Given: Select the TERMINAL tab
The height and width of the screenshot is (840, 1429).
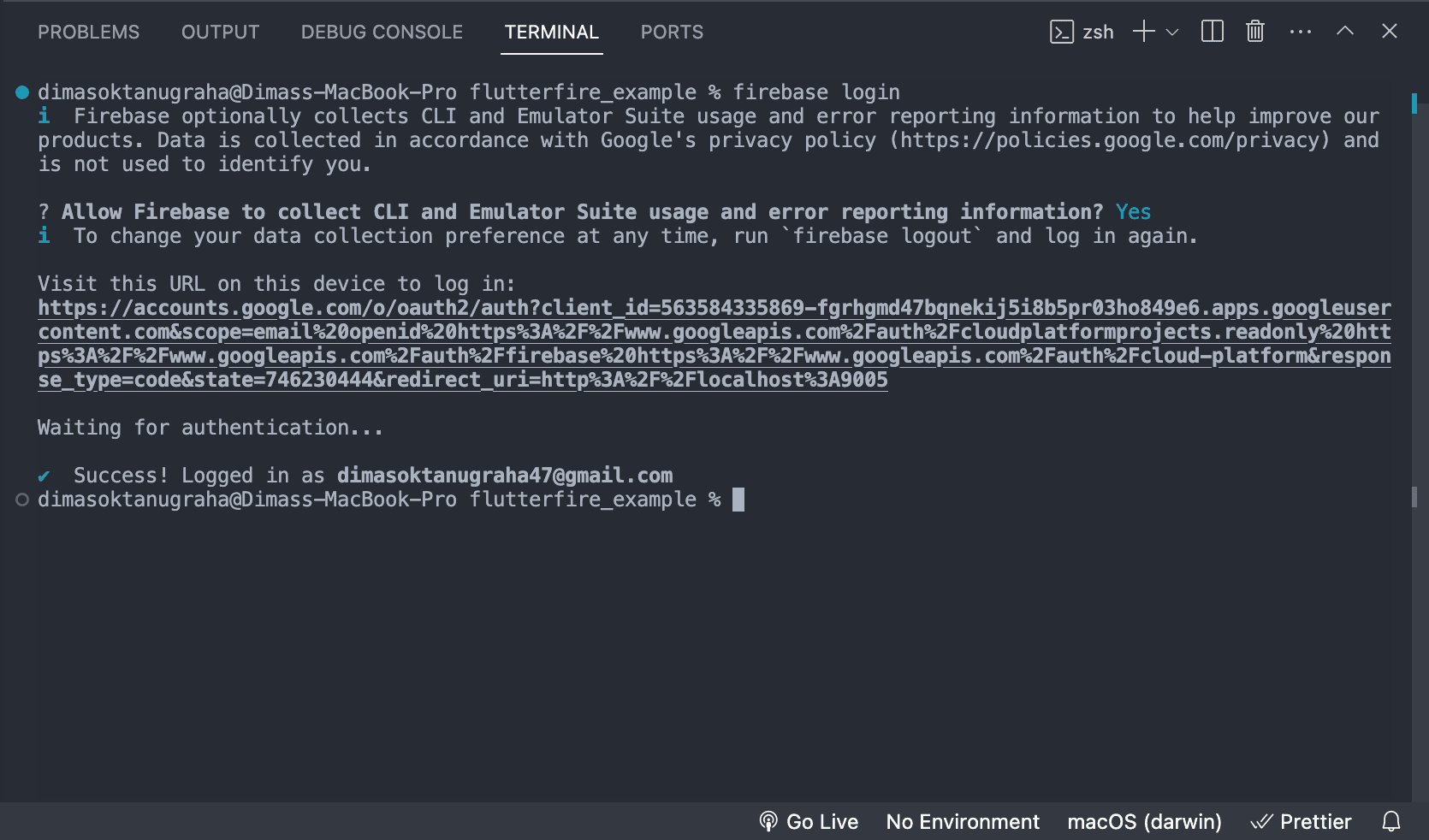Looking at the screenshot, I should click(552, 33).
